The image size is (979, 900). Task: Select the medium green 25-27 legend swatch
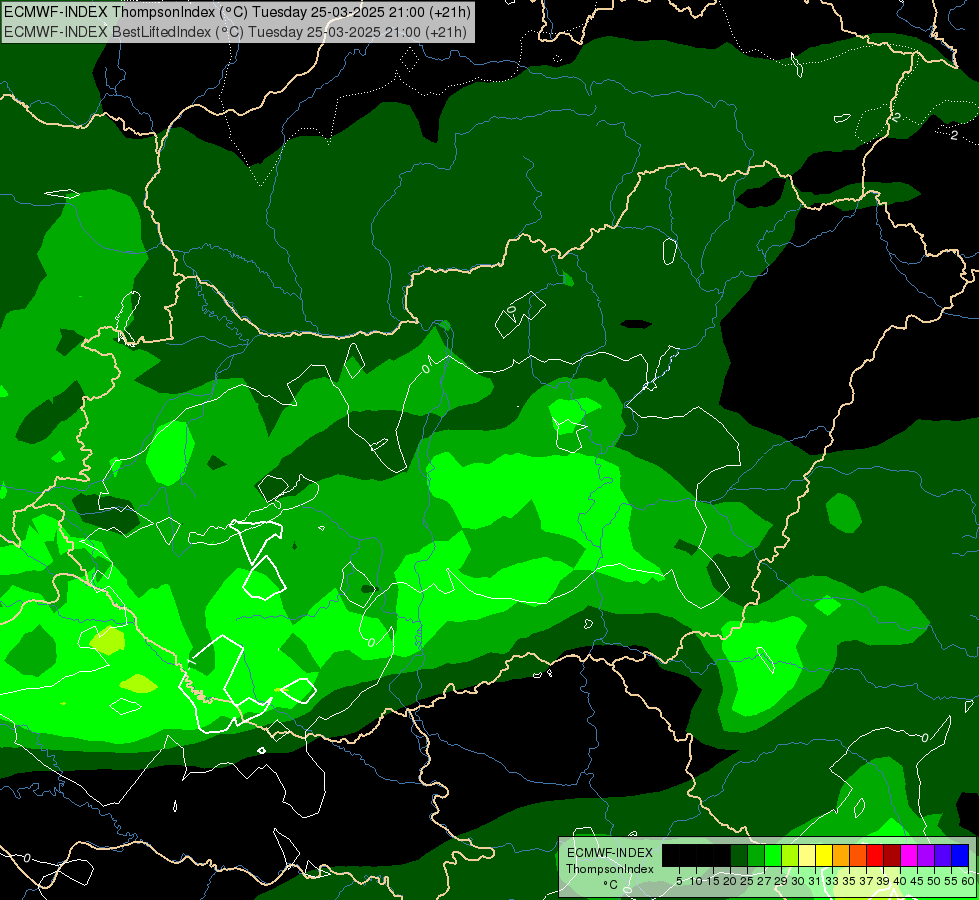[x=756, y=855]
